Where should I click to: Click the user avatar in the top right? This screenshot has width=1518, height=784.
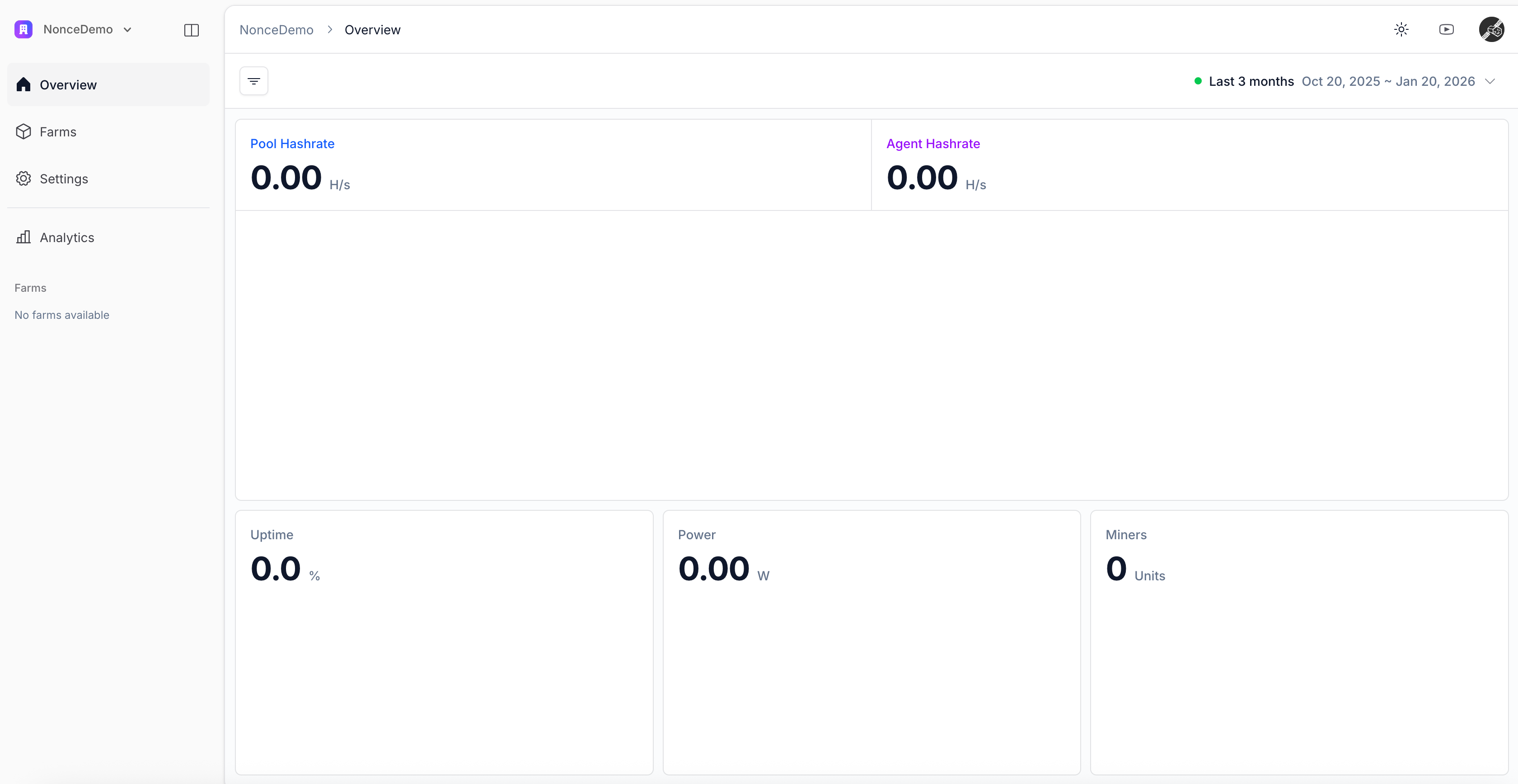[x=1491, y=29]
